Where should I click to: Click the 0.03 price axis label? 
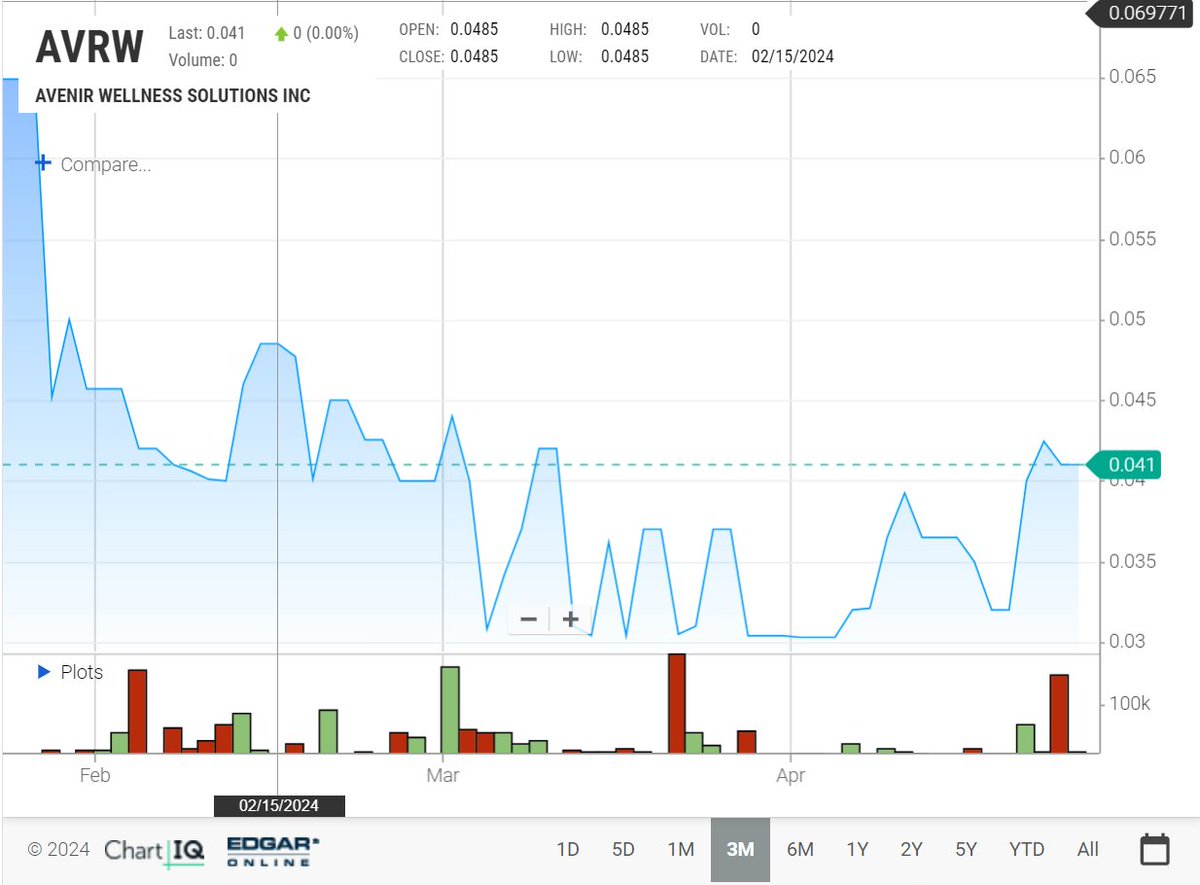(1129, 642)
